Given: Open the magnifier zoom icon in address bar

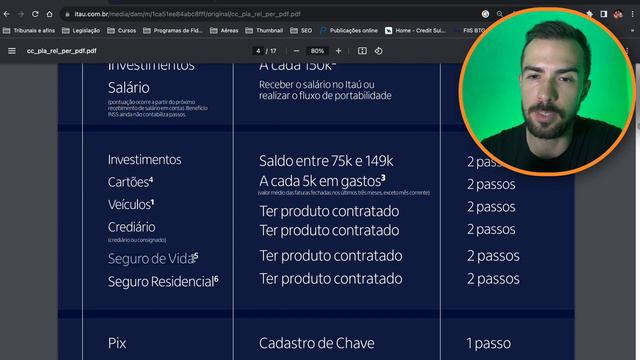Looking at the screenshot, I should [500, 14].
